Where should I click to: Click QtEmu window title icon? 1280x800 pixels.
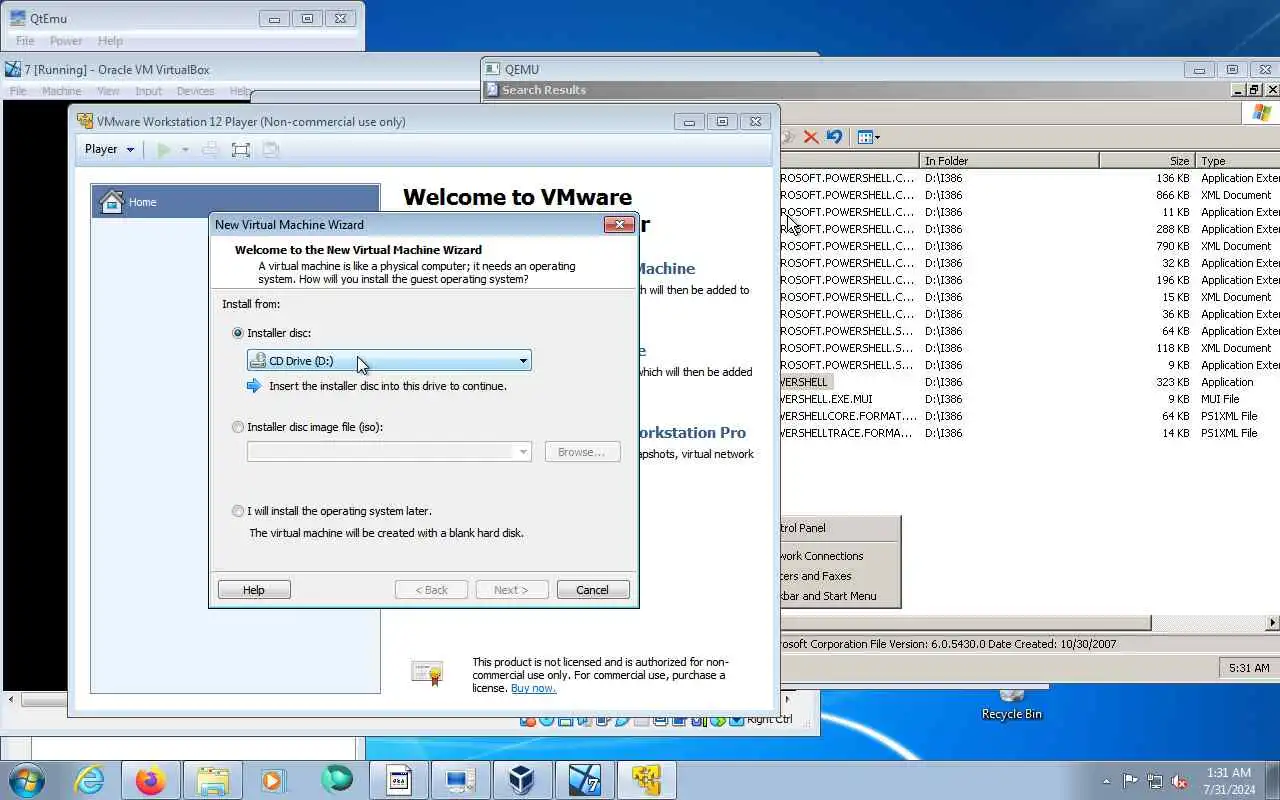(x=18, y=18)
